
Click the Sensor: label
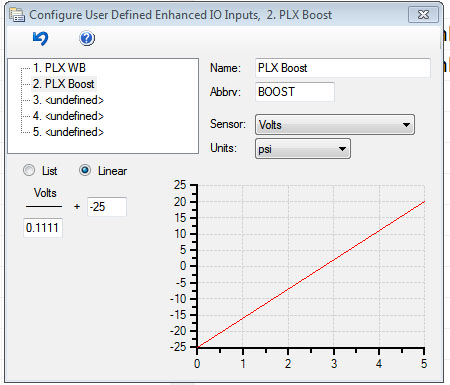pyautogui.click(x=228, y=124)
